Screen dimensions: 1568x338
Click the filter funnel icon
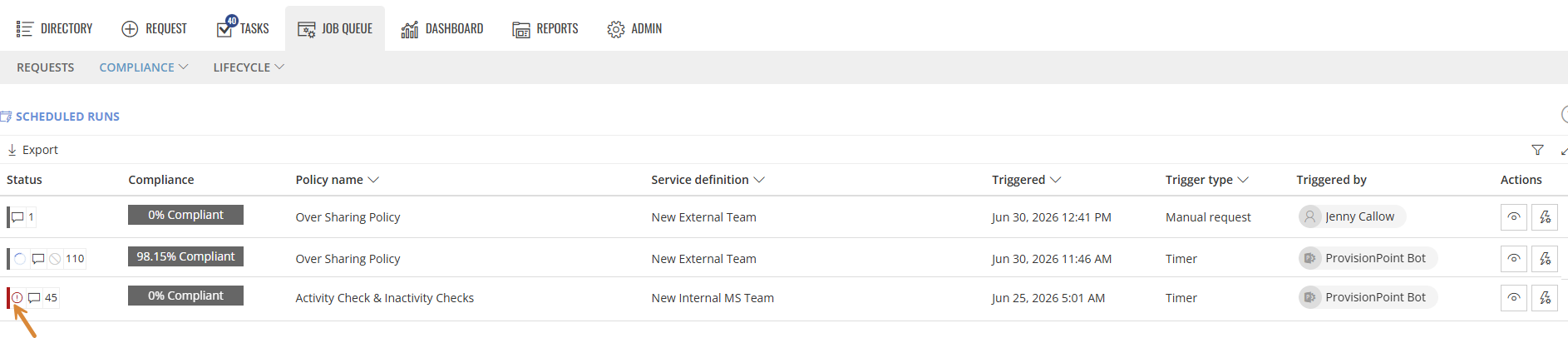[1537, 150]
